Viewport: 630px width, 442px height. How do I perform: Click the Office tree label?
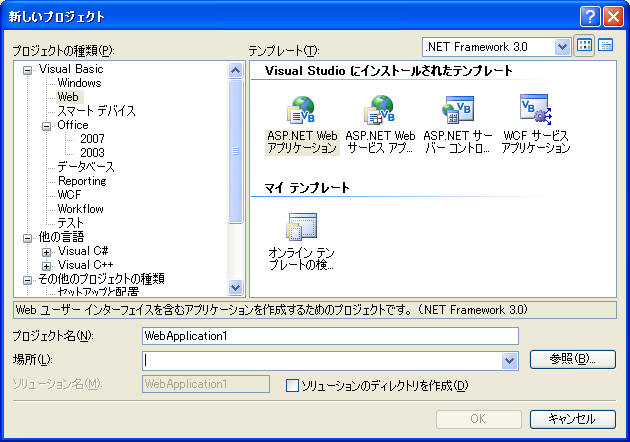click(73, 125)
